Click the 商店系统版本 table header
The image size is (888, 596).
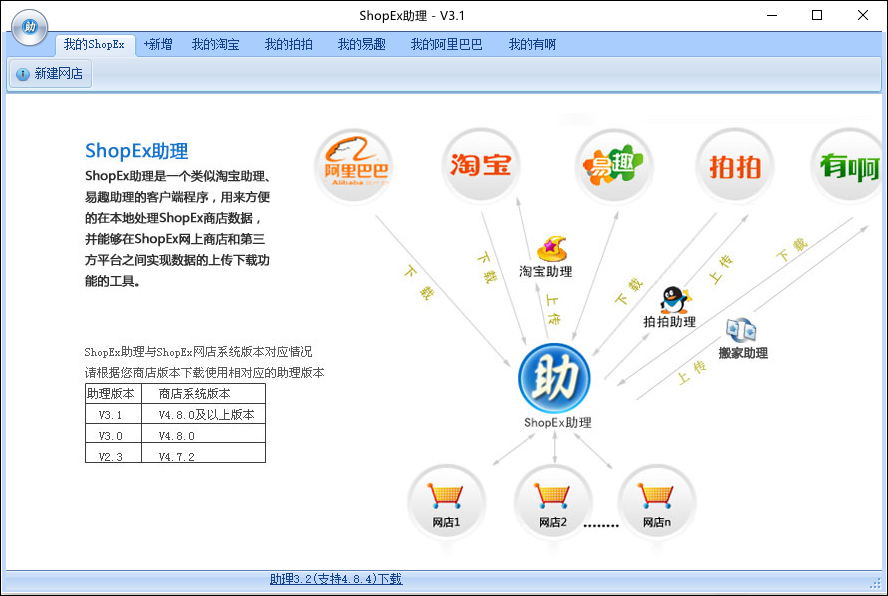[x=203, y=394]
